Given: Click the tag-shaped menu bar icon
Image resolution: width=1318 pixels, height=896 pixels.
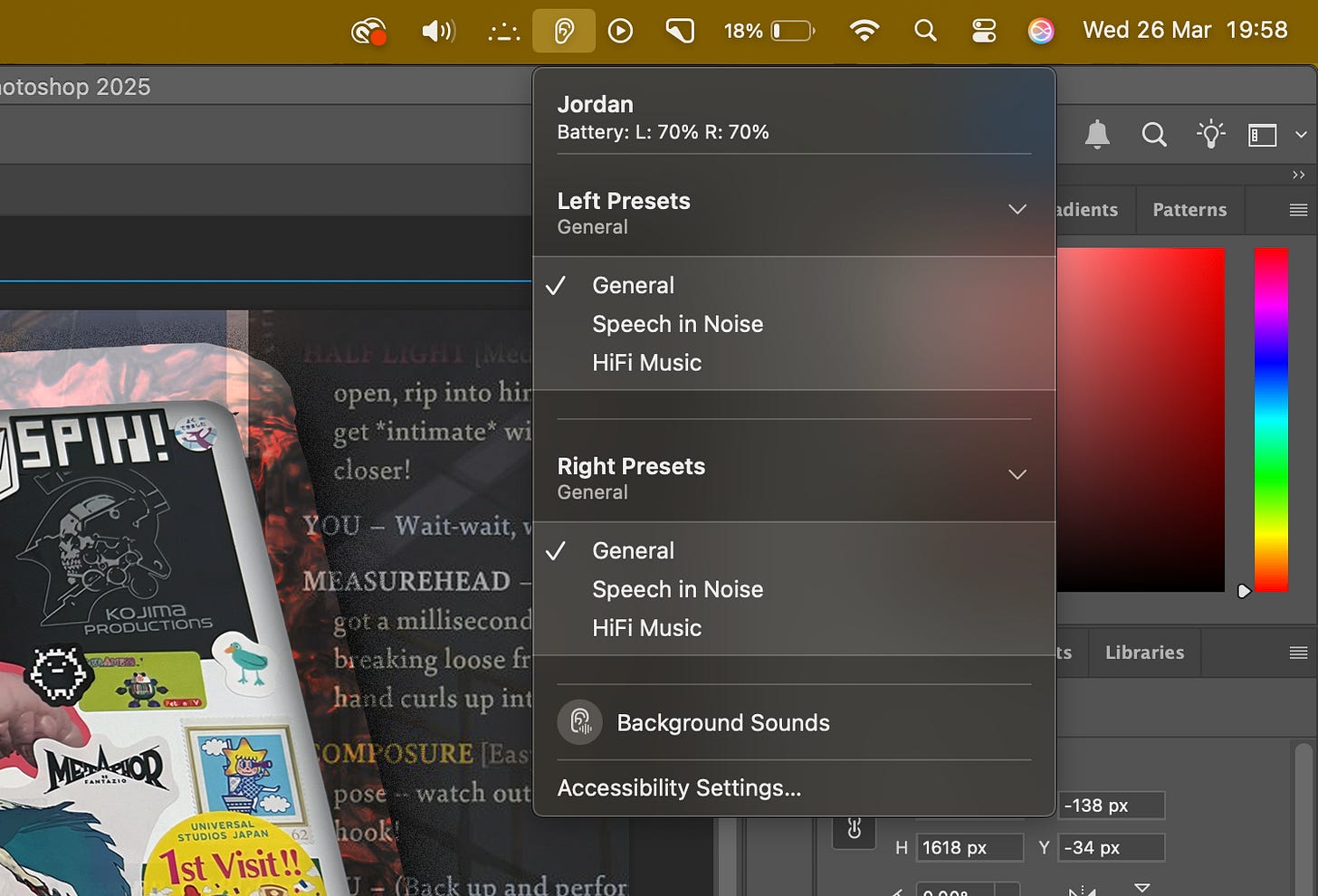Looking at the screenshot, I should point(680,32).
